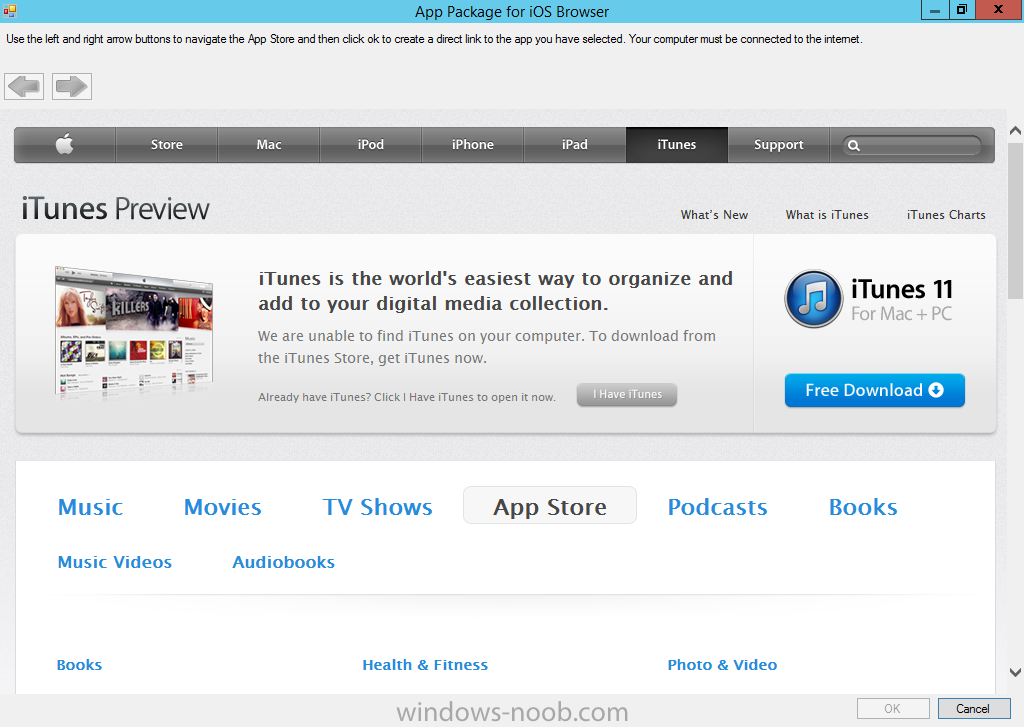View the iTunes Charts link
Screen dimensions: 1024x727
tap(946, 215)
